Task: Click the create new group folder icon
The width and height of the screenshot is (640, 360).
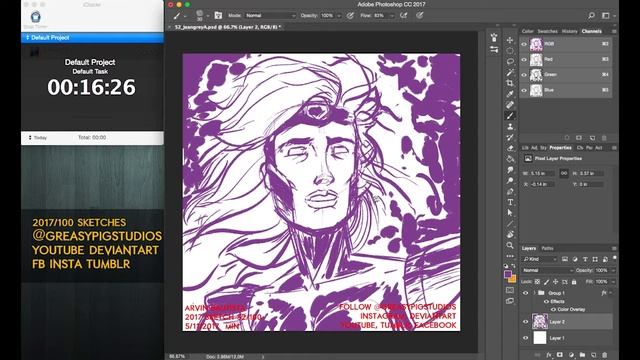Action: point(582,355)
